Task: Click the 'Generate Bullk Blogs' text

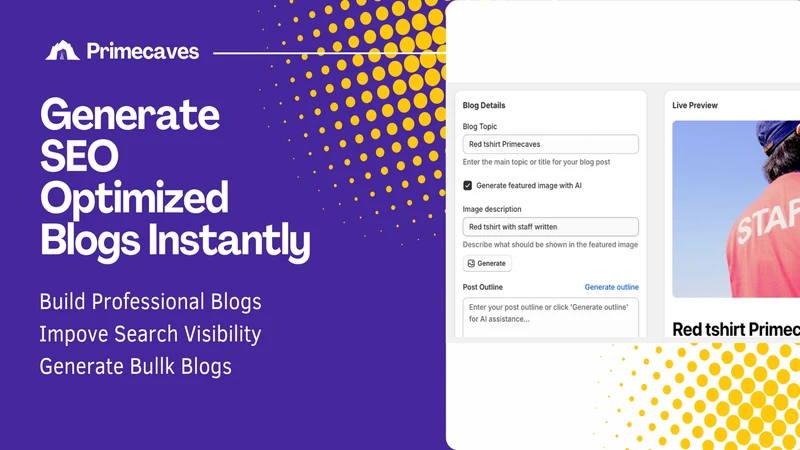Action: point(135,366)
